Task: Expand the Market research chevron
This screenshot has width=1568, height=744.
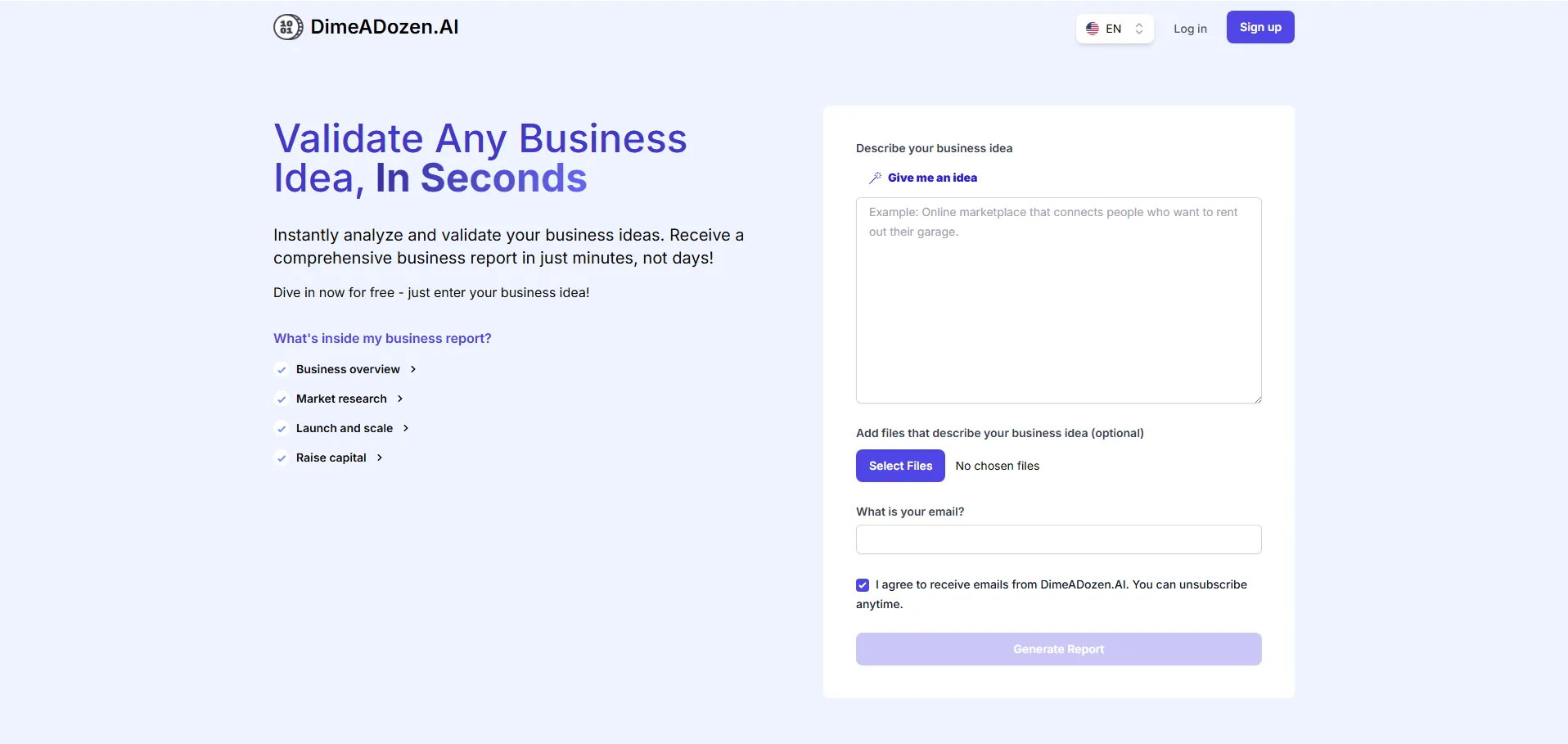Action: tap(400, 399)
